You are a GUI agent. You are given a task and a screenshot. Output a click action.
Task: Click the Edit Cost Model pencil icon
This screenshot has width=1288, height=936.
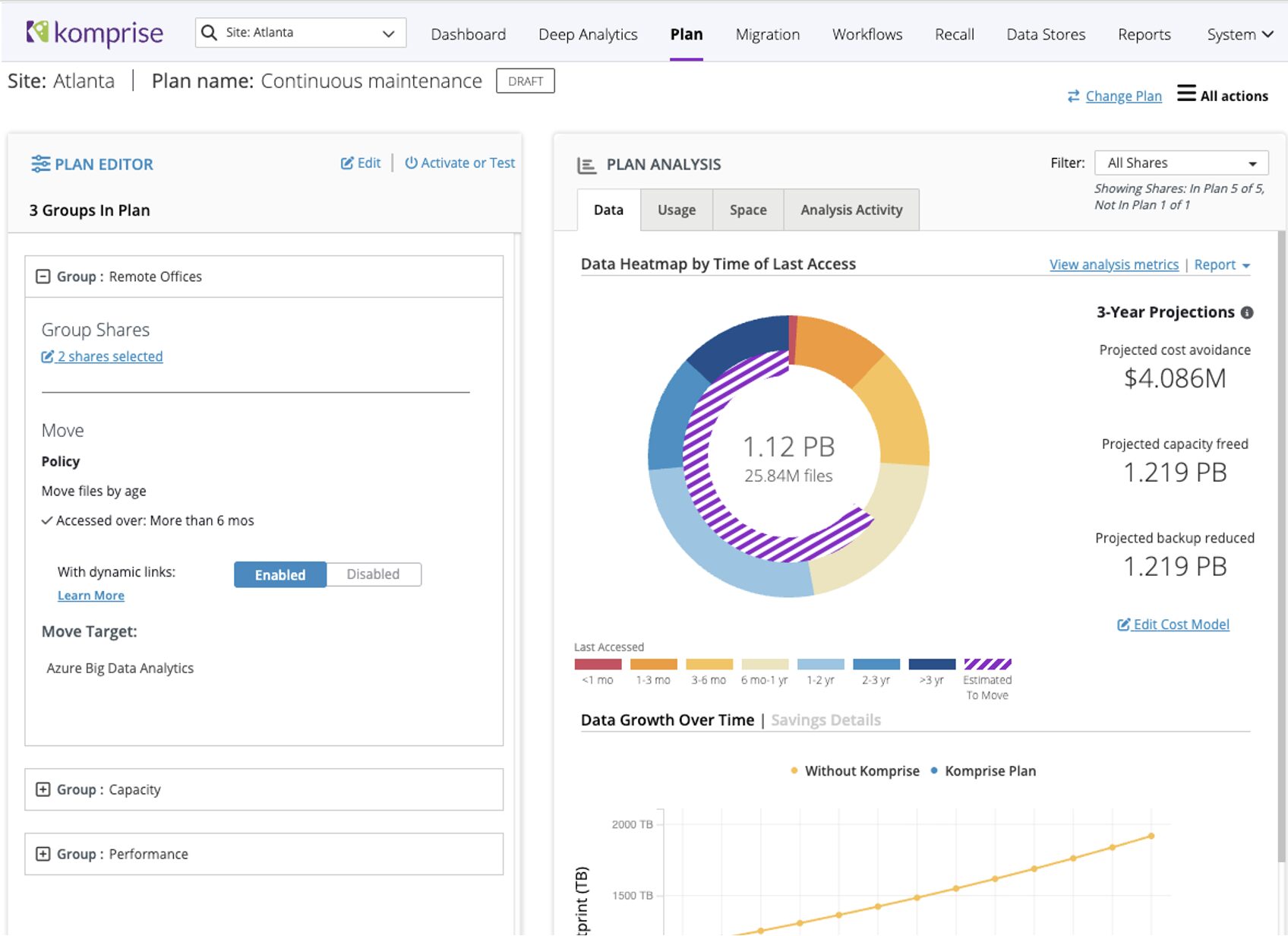tap(1124, 625)
